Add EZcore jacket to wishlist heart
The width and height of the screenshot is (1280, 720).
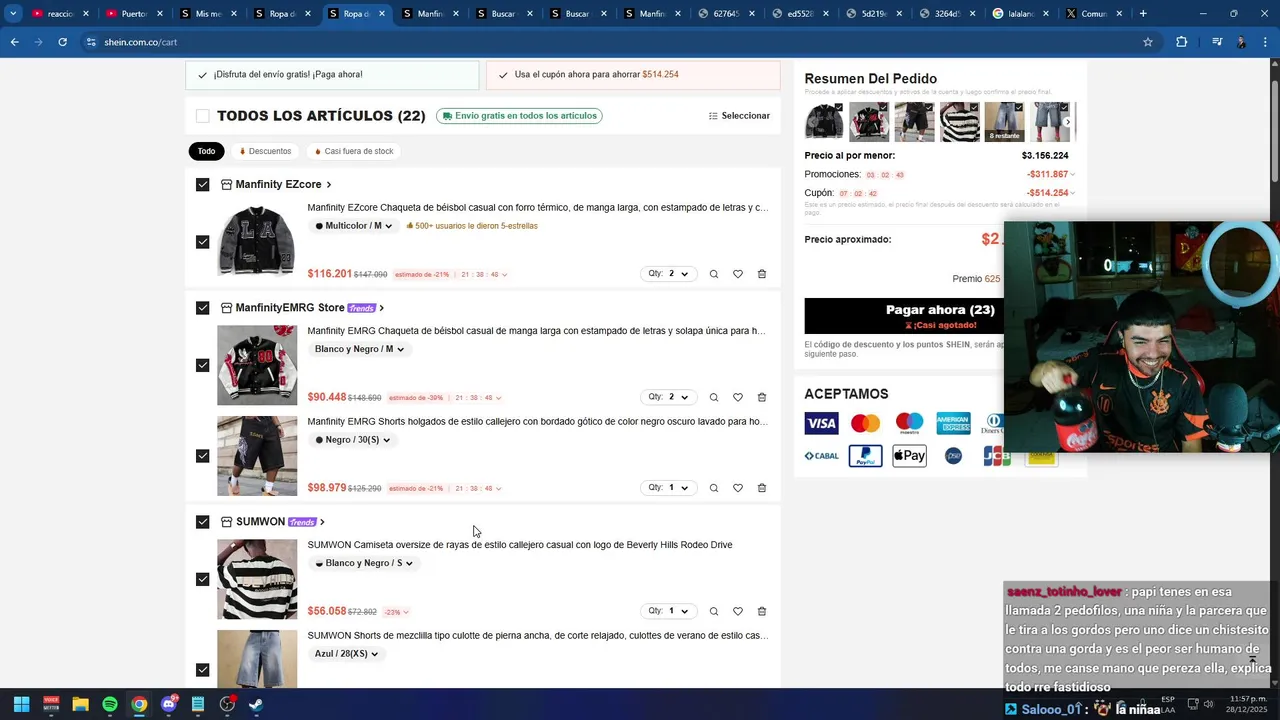[x=738, y=274]
